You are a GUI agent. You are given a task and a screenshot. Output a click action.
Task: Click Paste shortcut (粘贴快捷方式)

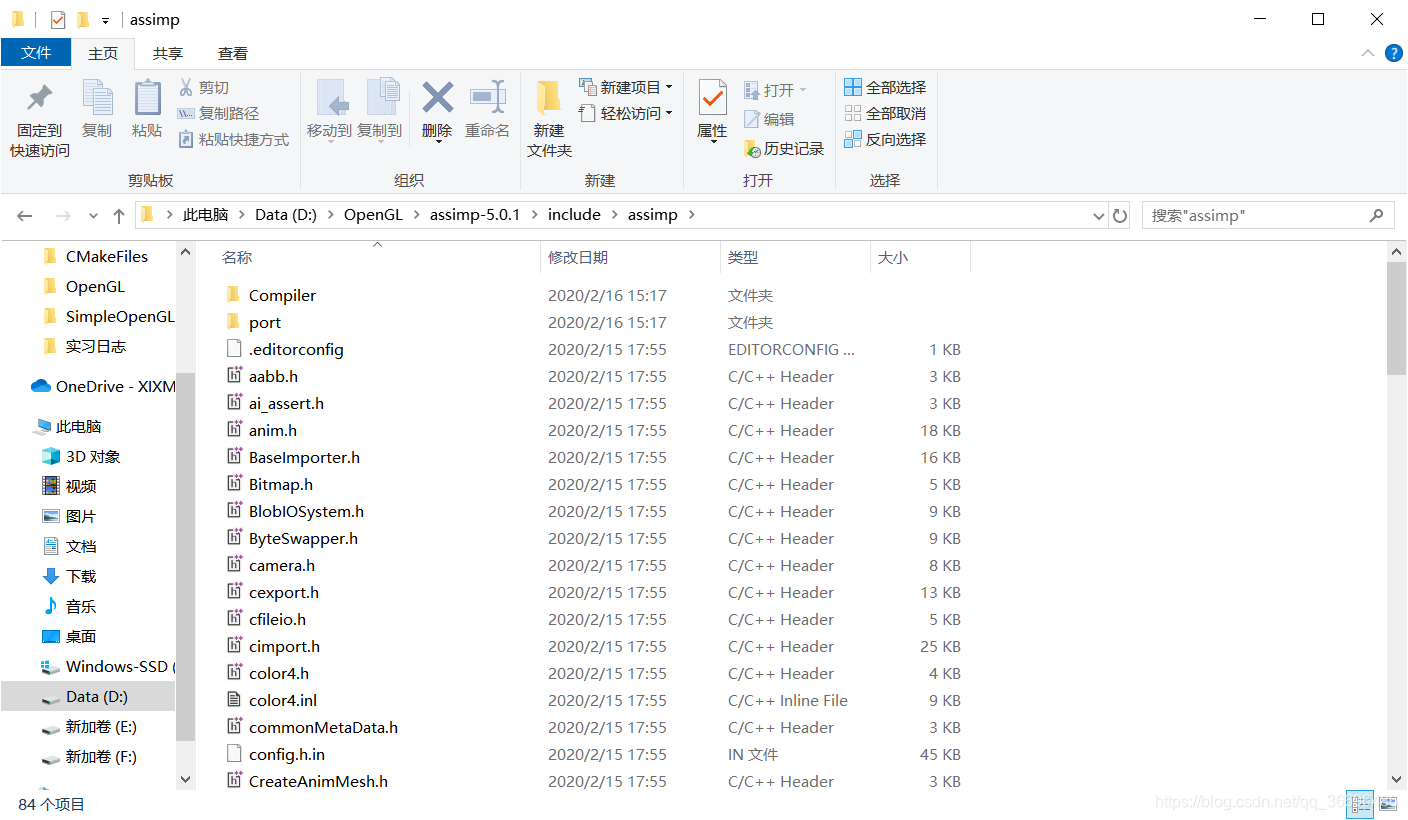(233, 139)
